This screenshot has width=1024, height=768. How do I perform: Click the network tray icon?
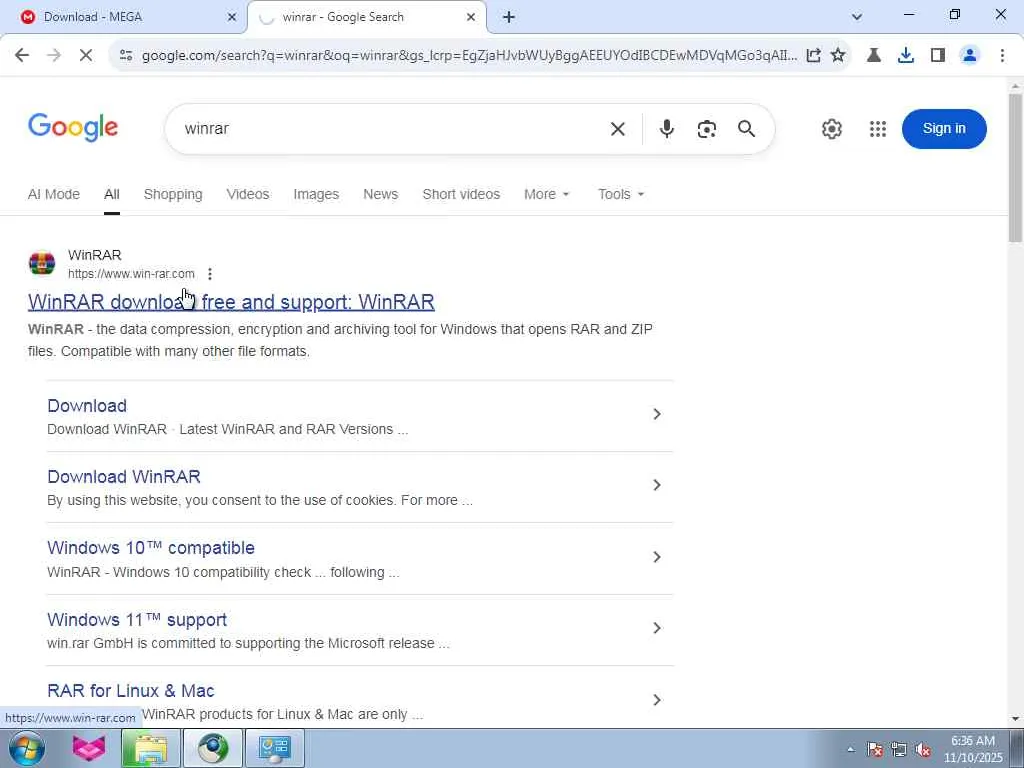(x=899, y=749)
